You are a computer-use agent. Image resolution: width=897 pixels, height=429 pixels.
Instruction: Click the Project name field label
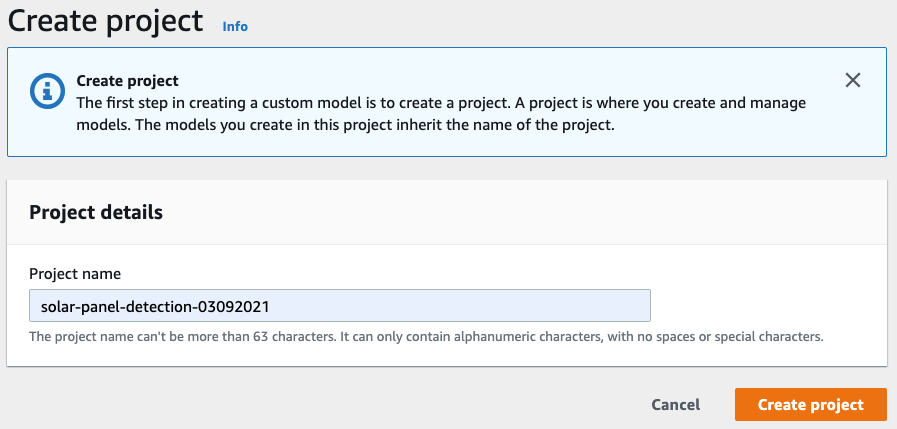click(x=75, y=274)
